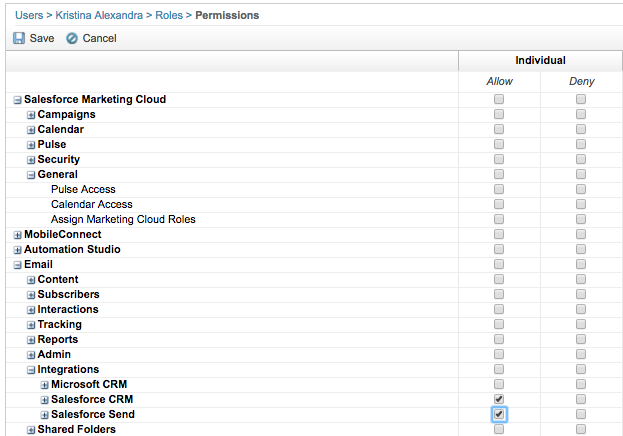The width and height of the screenshot is (623, 436).
Task: Select the Pulse Access row text
Action: tap(83, 189)
